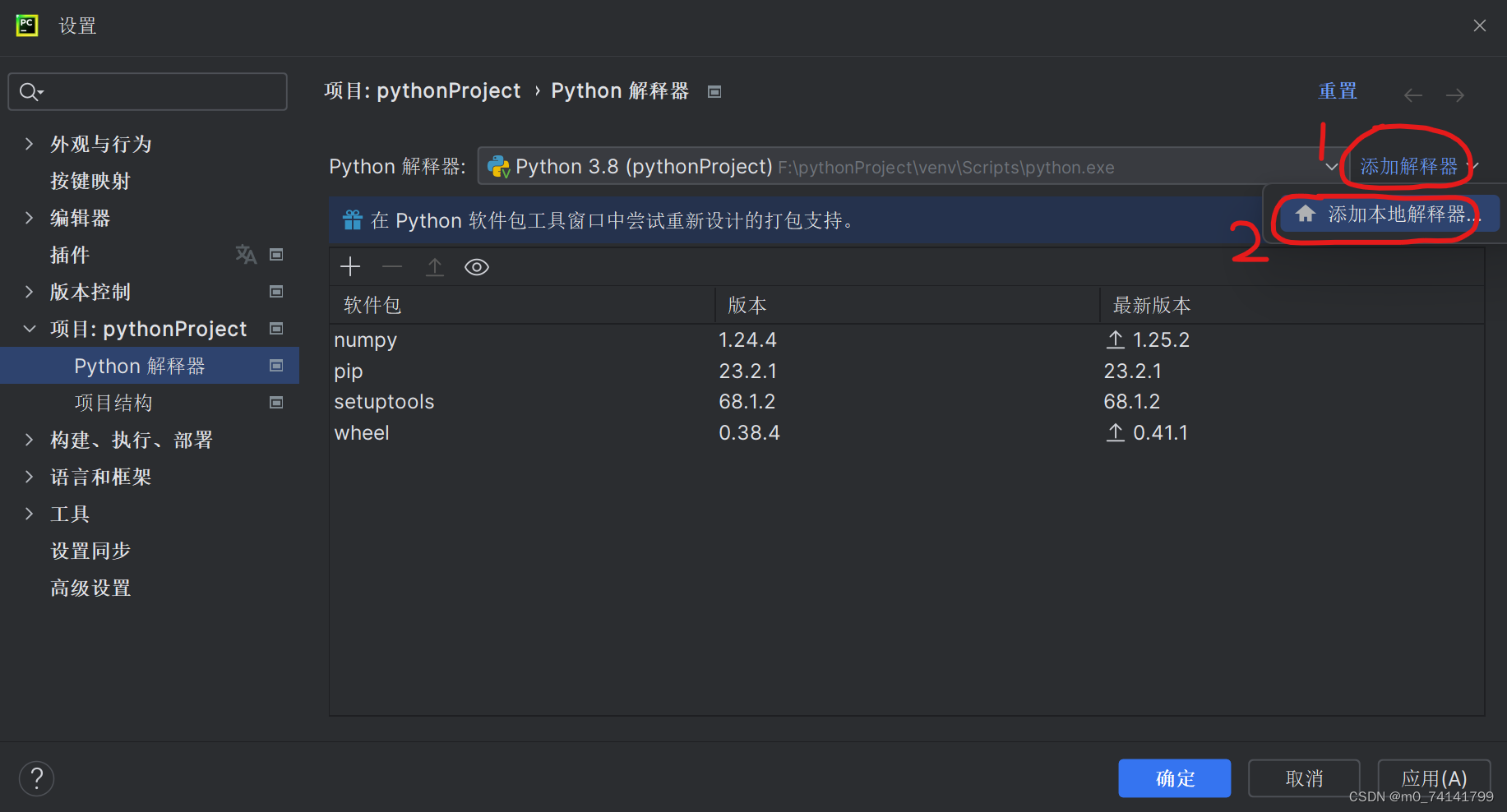Click the Python logo in the interpreter field
The height and width of the screenshot is (812, 1507).
pyautogui.click(x=499, y=166)
